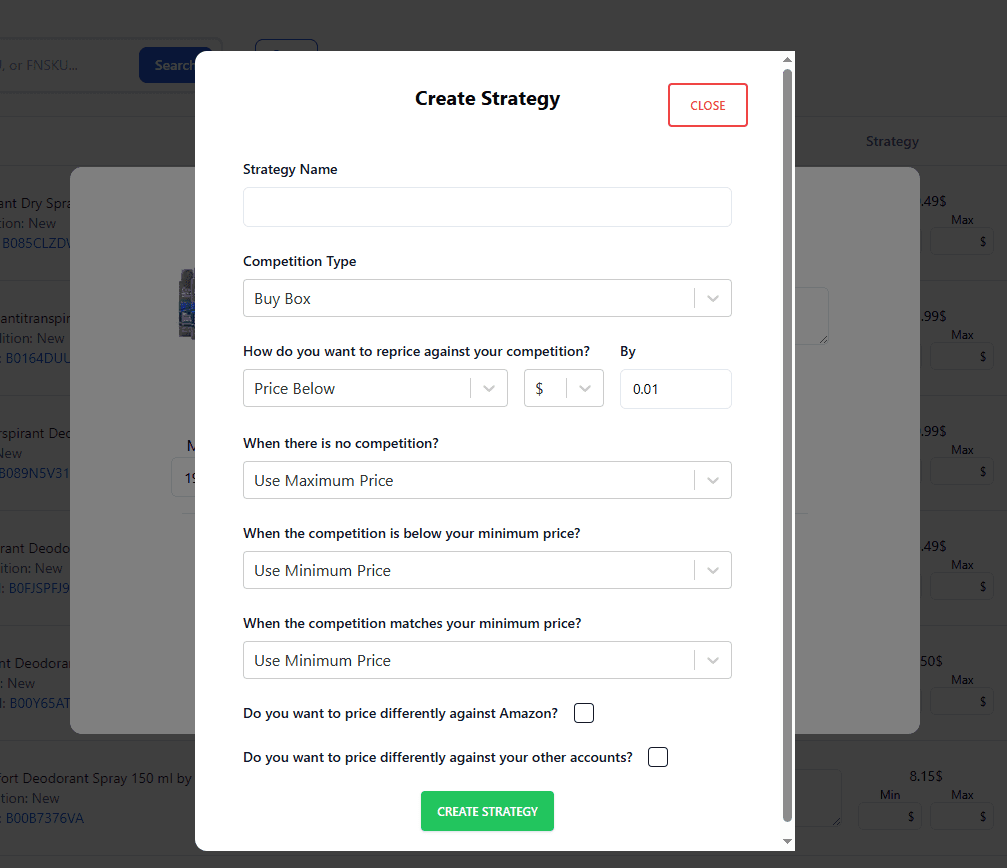Click the chevron on the "Use Maximum Price" dropdown
Image resolution: width=1007 pixels, height=868 pixels.
pyautogui.click(x=712, y=480)
